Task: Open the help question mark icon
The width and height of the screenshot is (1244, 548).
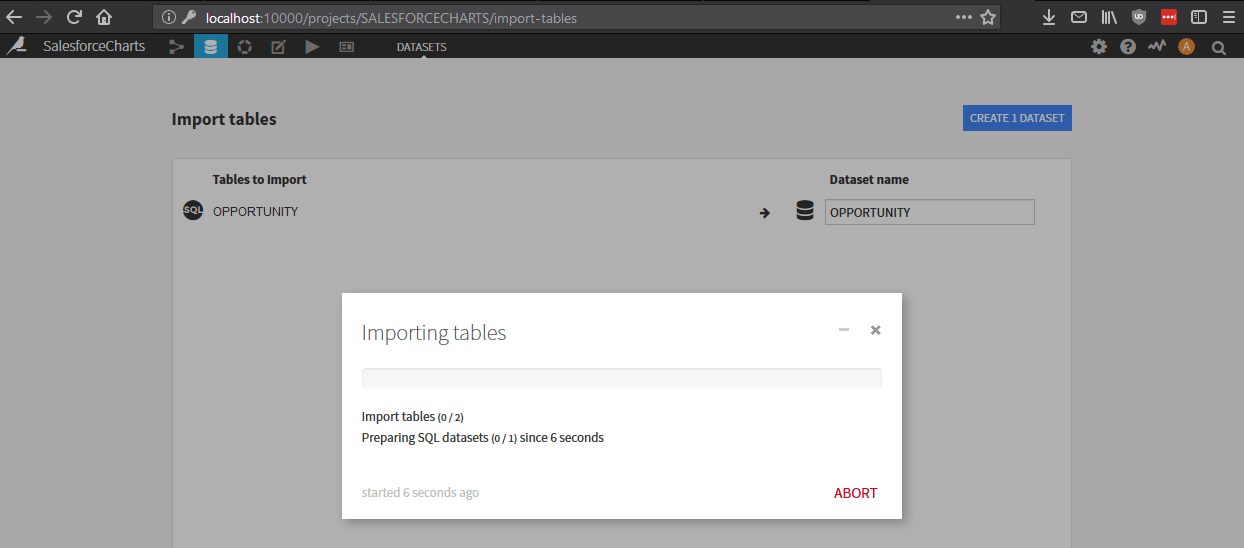Action: pos(1128,47)
